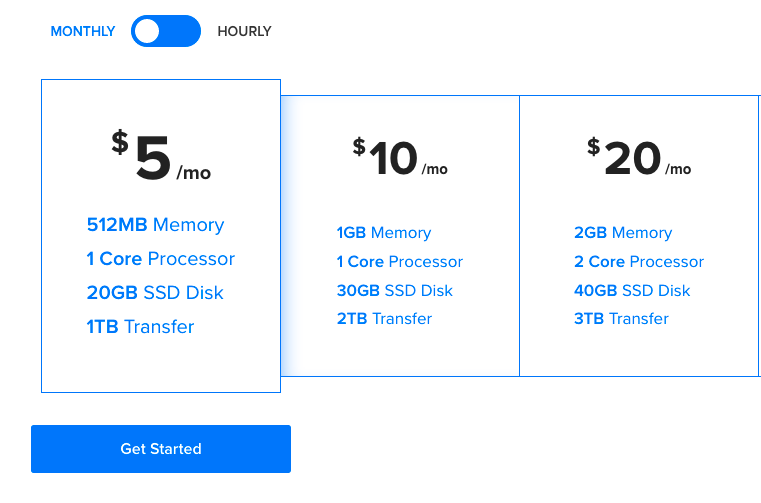Click 20GB SSD Disk feature
Screen dimensions: 761x503
155,293
